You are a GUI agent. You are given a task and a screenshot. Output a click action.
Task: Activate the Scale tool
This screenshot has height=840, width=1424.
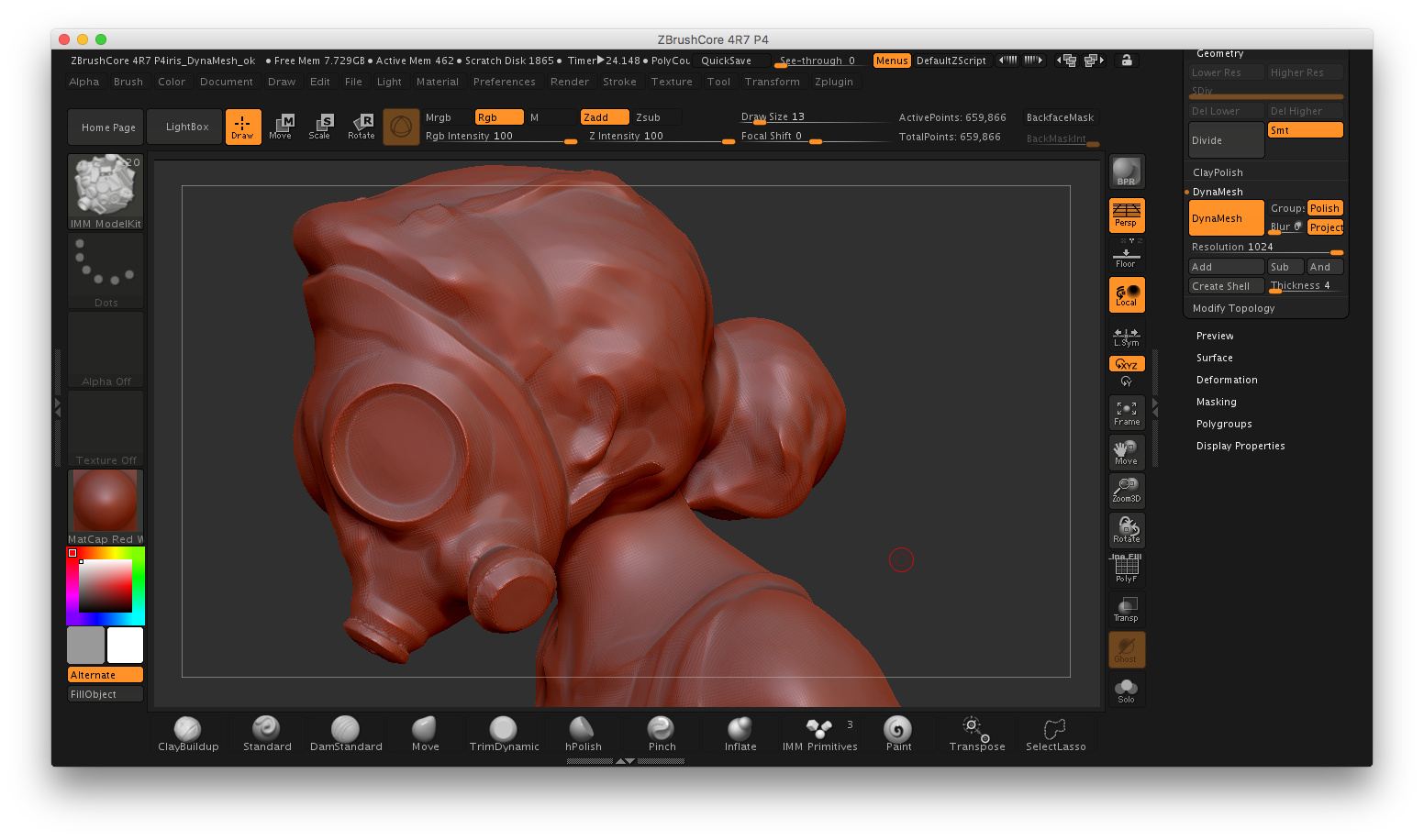(x=319, y=127)
